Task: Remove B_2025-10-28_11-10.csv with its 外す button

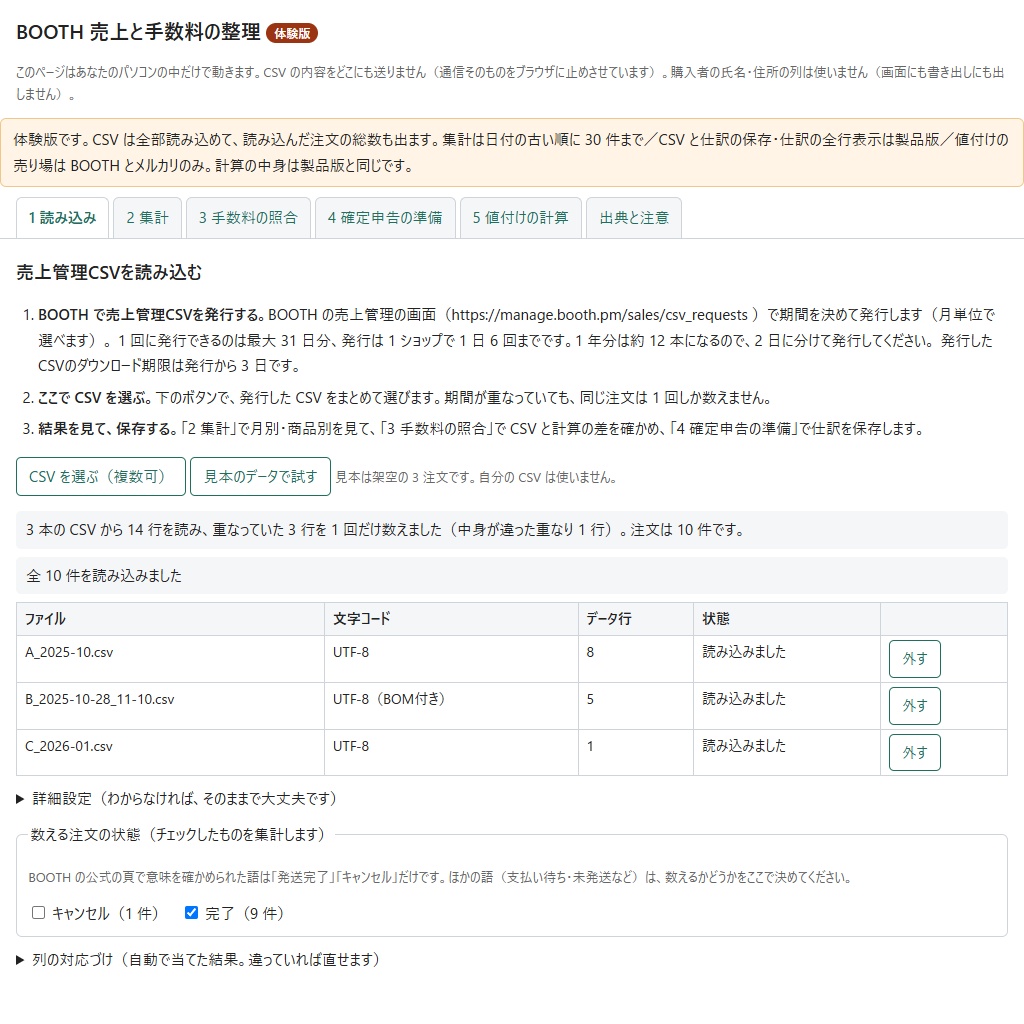Action: click(x=915, y=706)
